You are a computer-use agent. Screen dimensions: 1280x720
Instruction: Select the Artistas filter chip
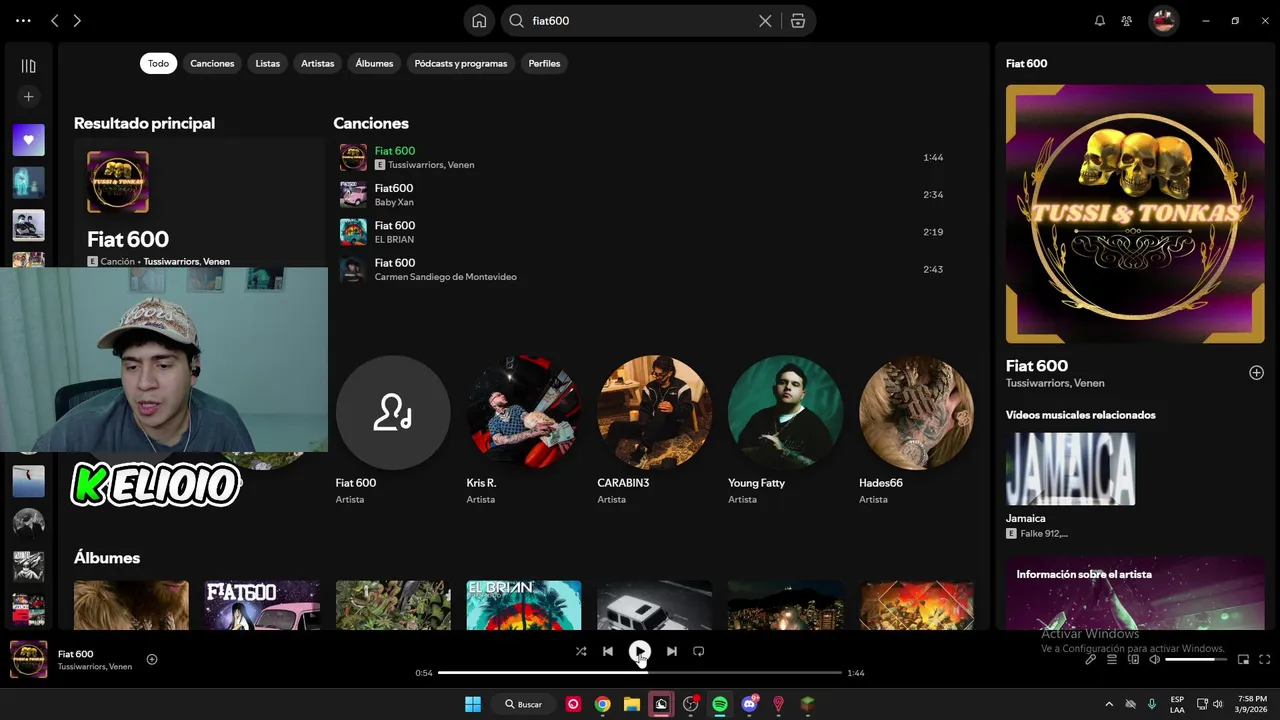click(x=318, y=63)
